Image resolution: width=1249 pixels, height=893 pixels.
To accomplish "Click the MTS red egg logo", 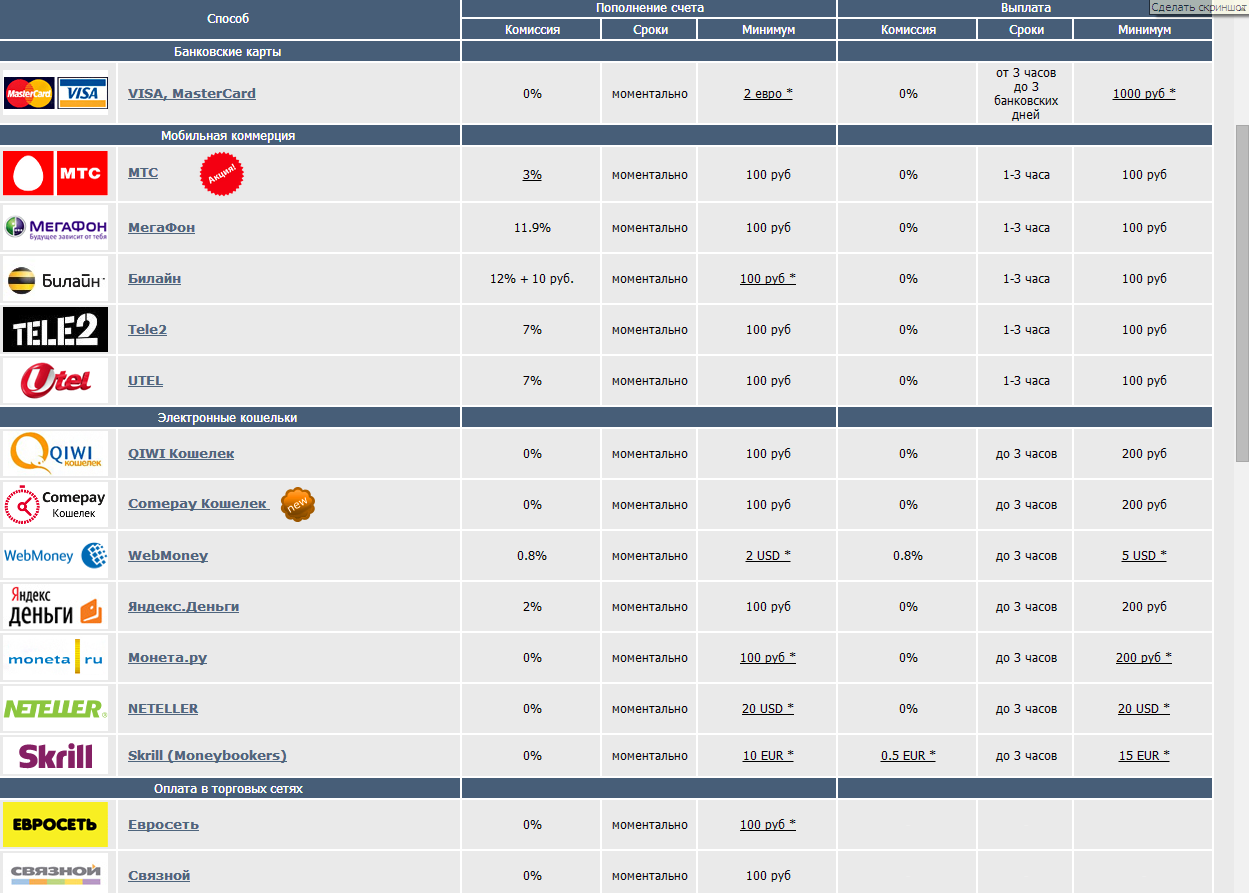I will 55,174.
